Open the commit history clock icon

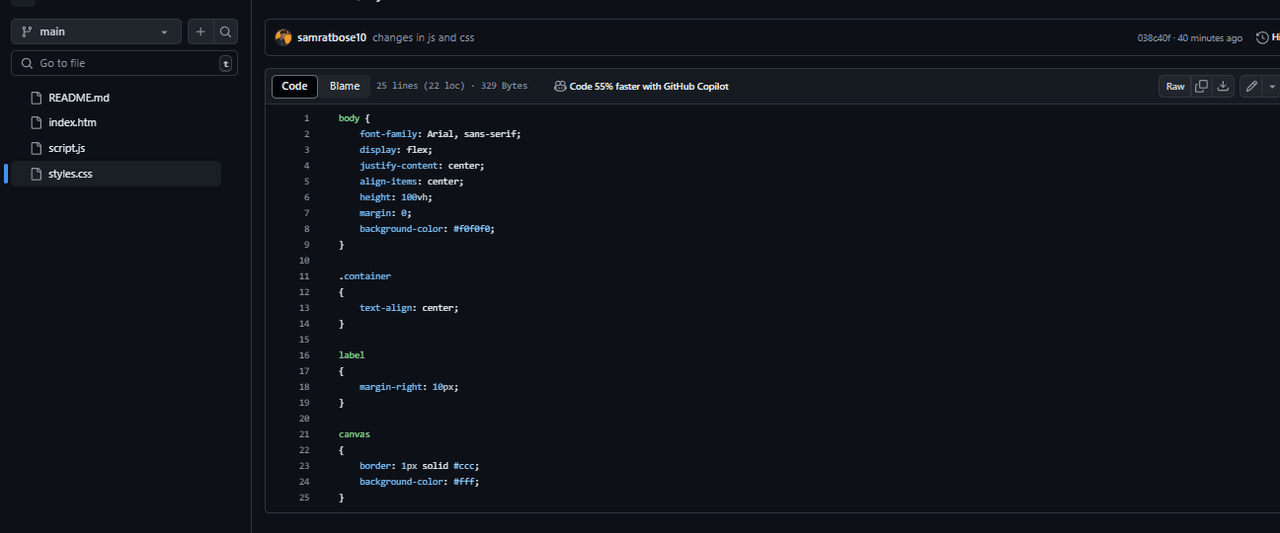1262,38
